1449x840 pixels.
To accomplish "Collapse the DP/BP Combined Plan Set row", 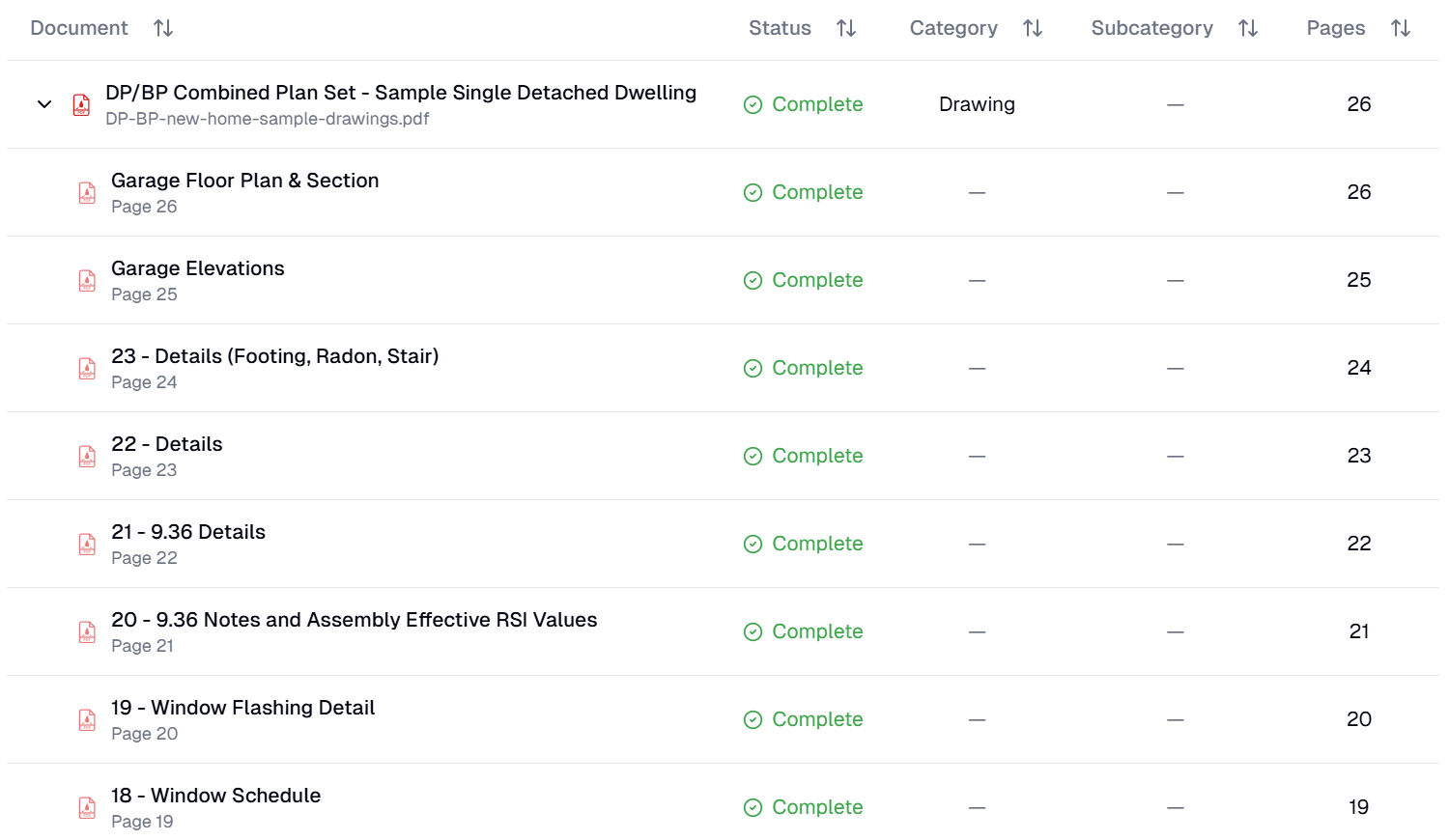I will 44,104.
